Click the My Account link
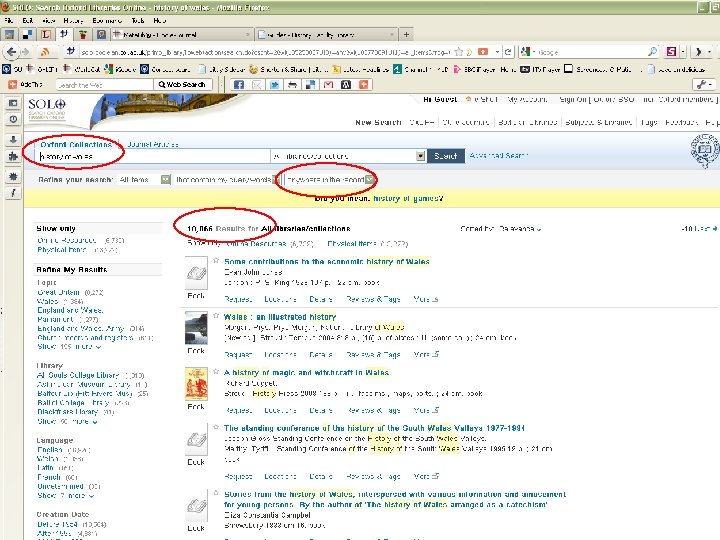The height and width of the screenshot is (540, 720). pyautogui.click(x=527, y=99)
